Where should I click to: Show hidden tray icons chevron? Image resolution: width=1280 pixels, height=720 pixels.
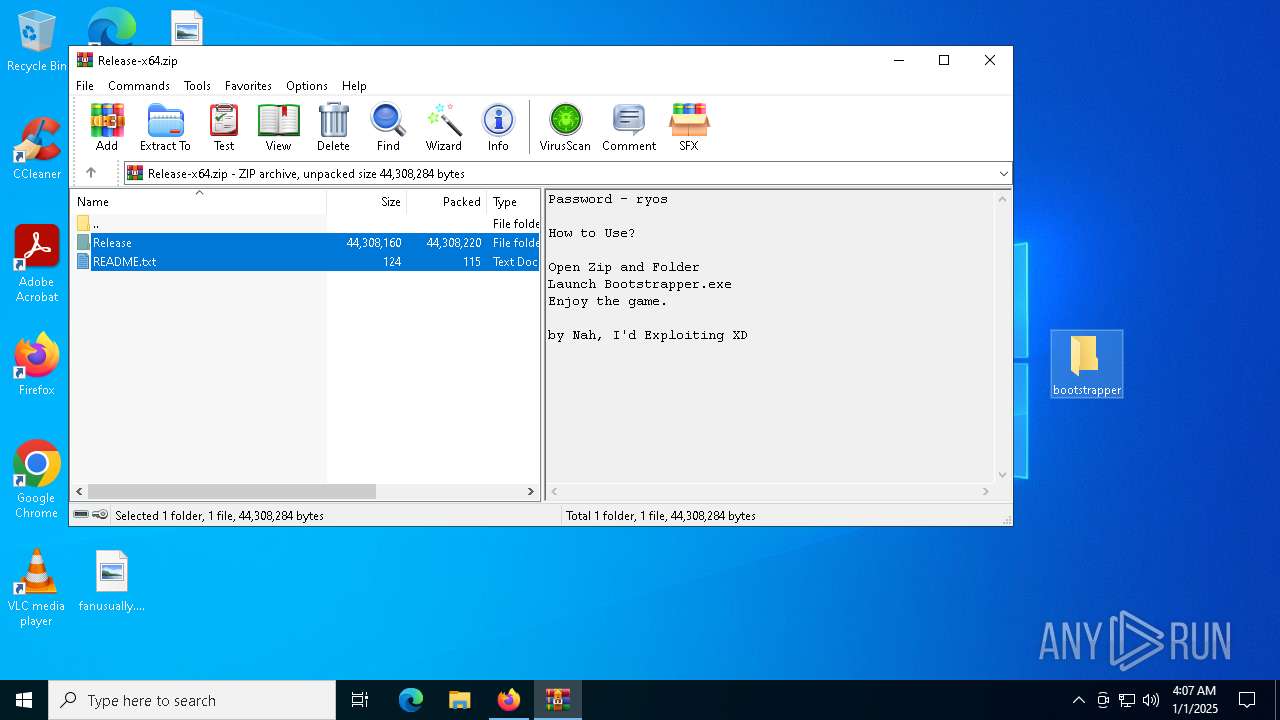click(1078, 700)
